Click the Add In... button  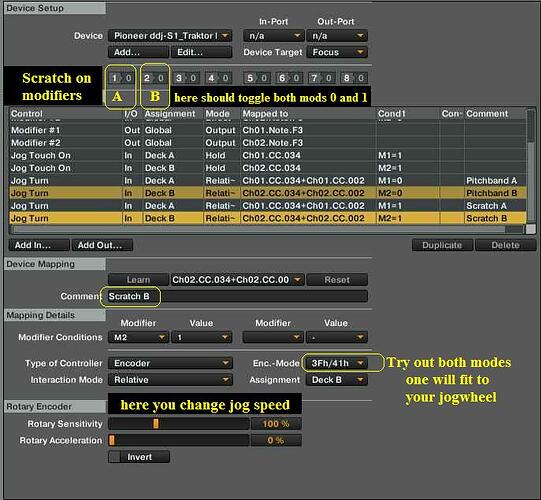pos(39,245)
